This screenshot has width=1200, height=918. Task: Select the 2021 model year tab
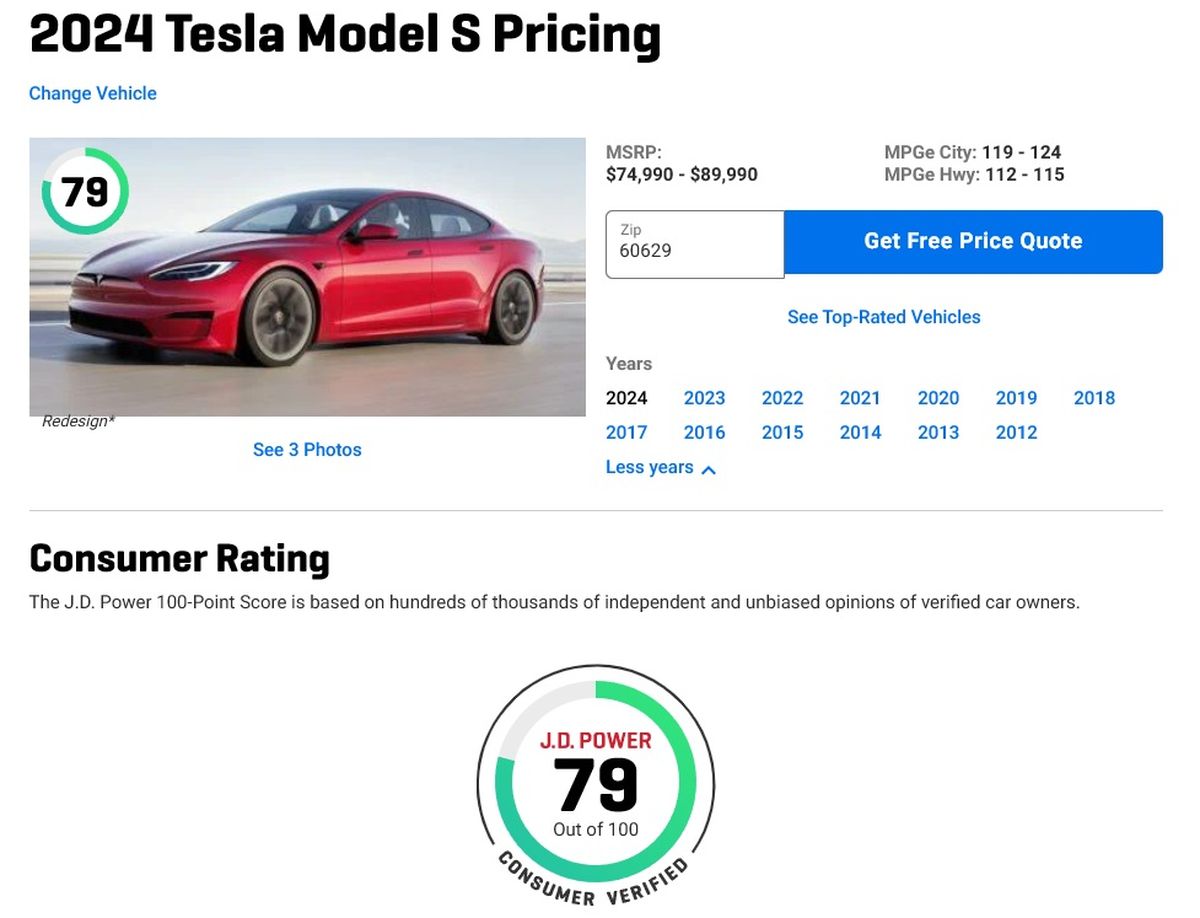click(x=861, y=398)
